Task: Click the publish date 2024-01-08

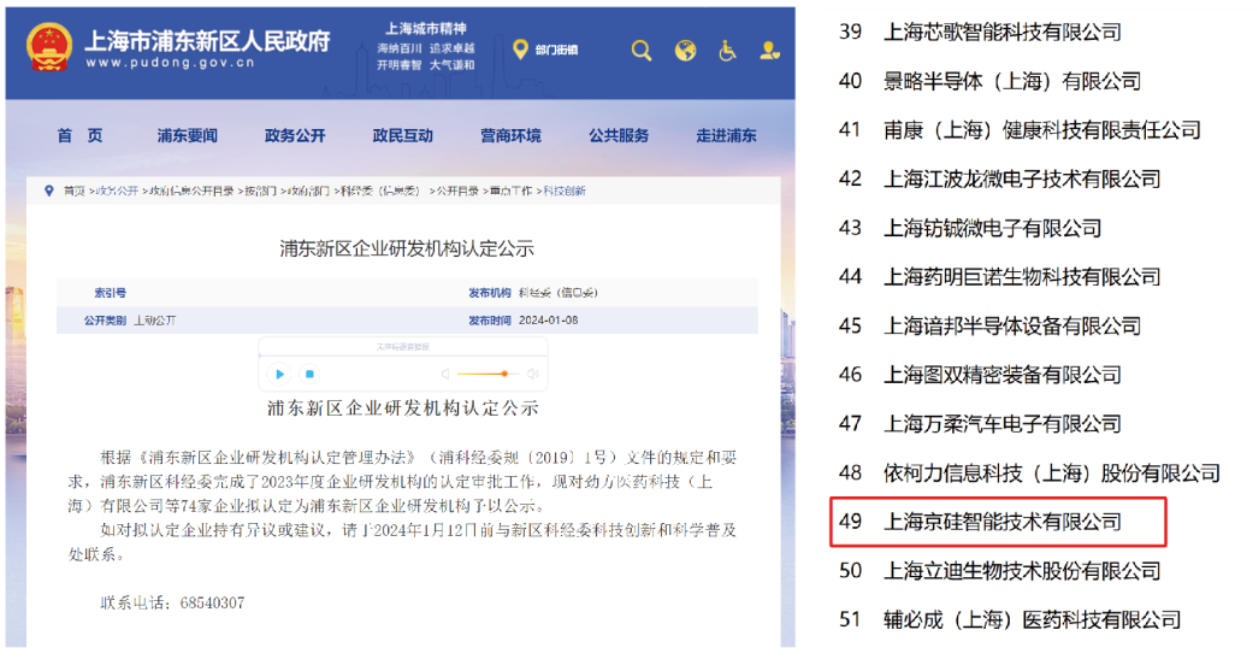Action: 548,321
